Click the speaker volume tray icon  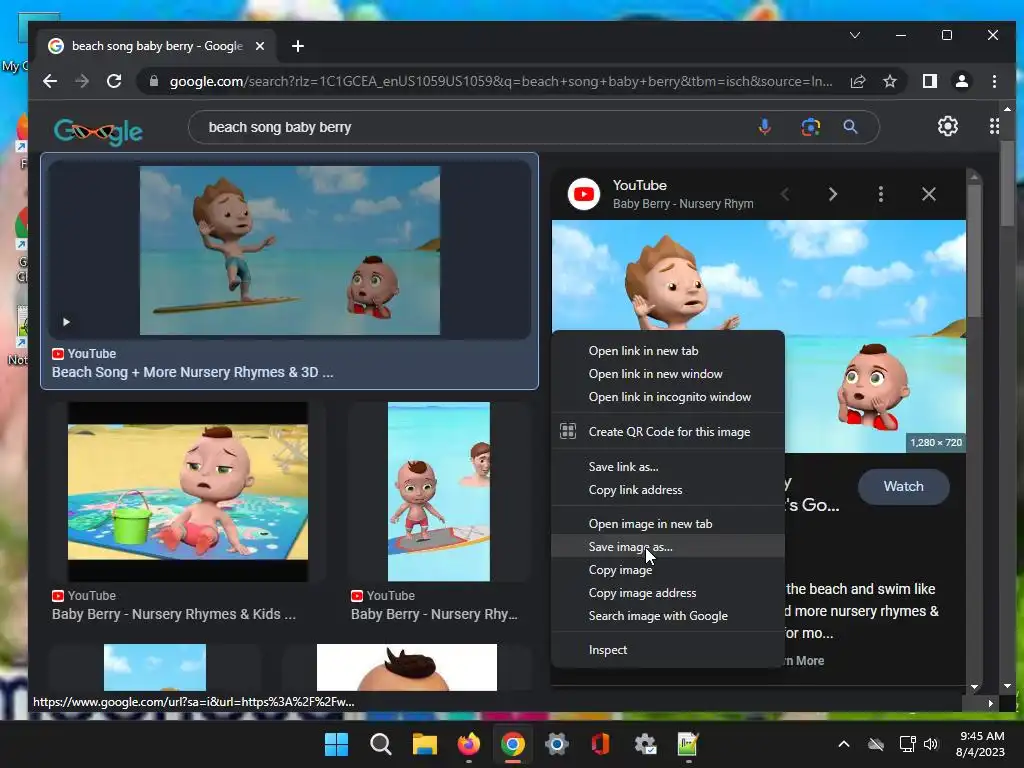click(931, 744)
